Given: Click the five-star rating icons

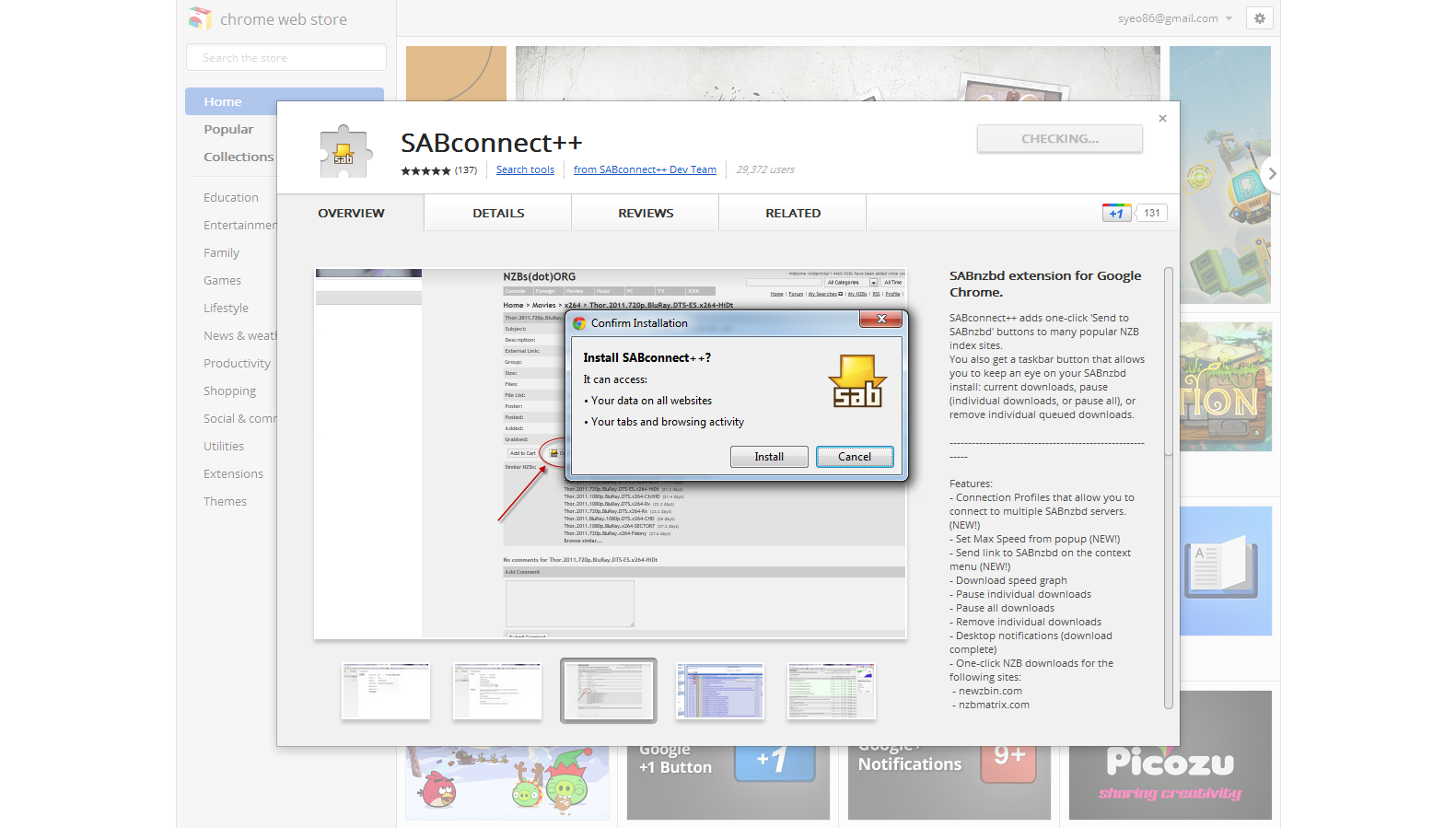Looking at the screenshot, I should click(425, 170).
